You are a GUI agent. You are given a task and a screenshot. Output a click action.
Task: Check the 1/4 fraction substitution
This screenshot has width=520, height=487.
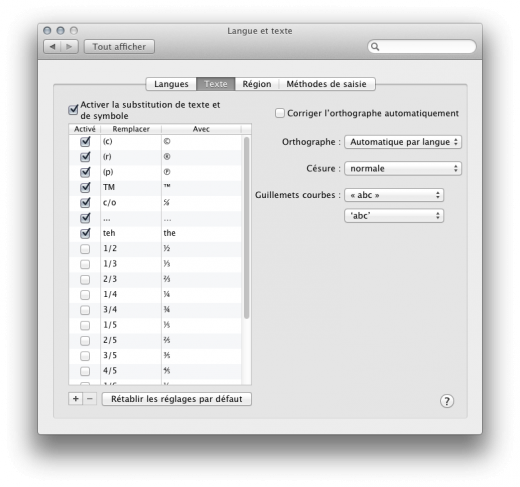click(x=85, y=295)
